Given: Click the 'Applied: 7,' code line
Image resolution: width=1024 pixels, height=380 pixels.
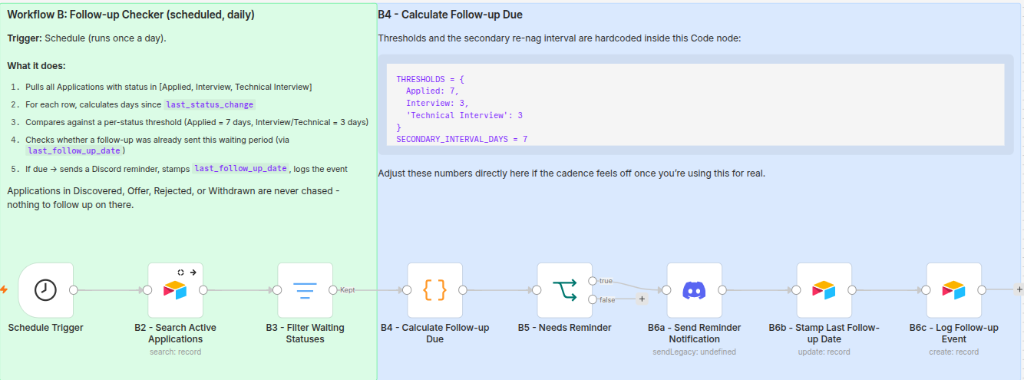Looking at the screenshot, I should (x=432, y=91).
